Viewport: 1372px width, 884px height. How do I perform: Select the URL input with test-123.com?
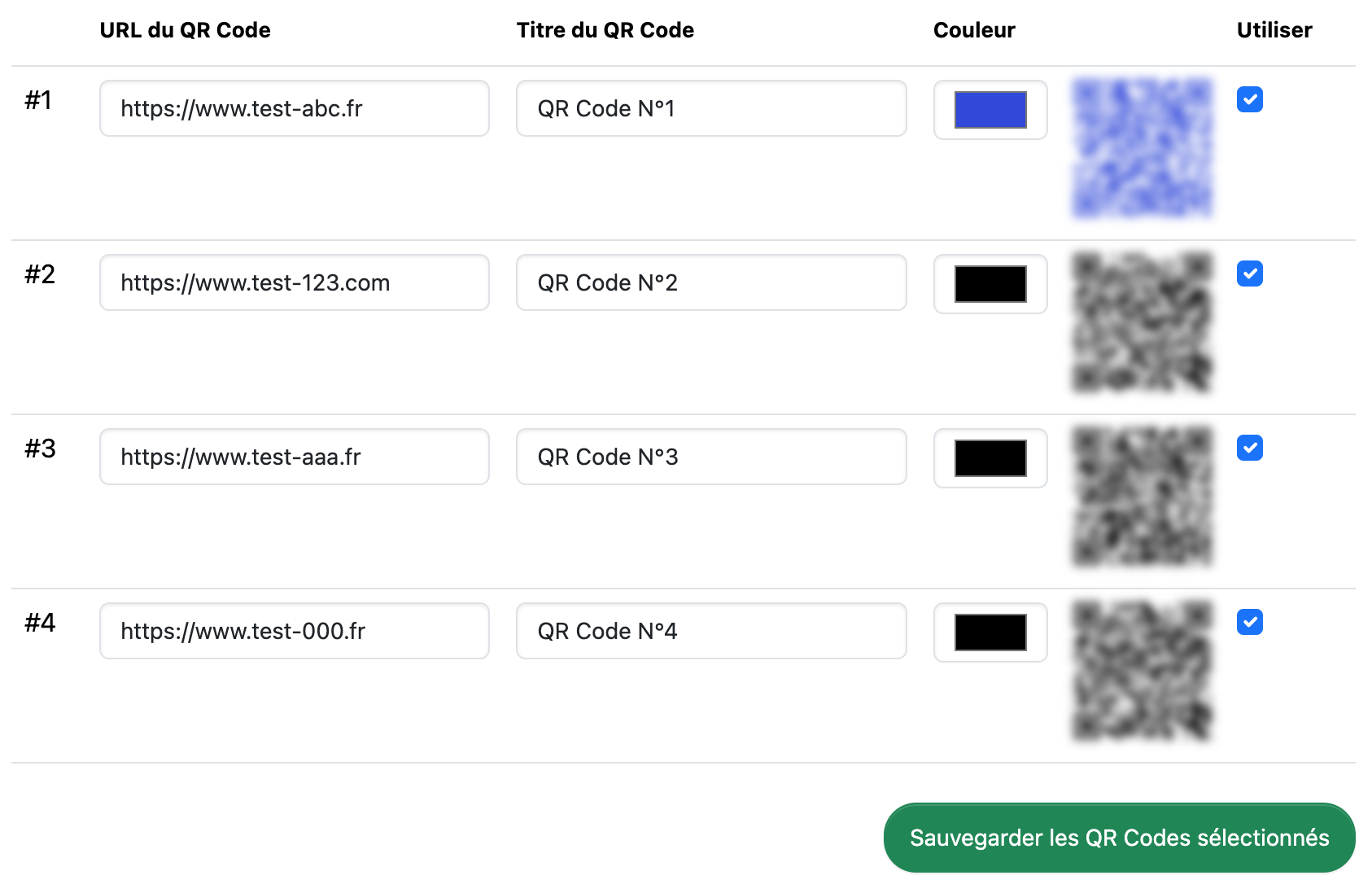pos(294,282)
